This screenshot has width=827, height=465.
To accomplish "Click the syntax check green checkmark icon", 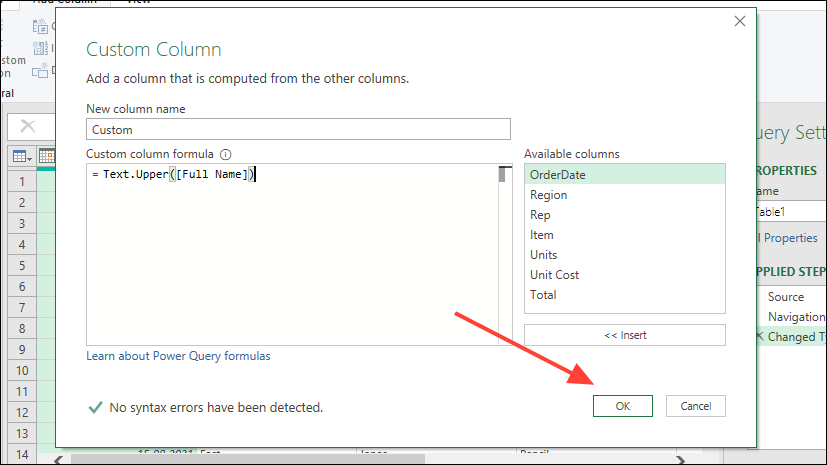I will click(x=95, y=407).
